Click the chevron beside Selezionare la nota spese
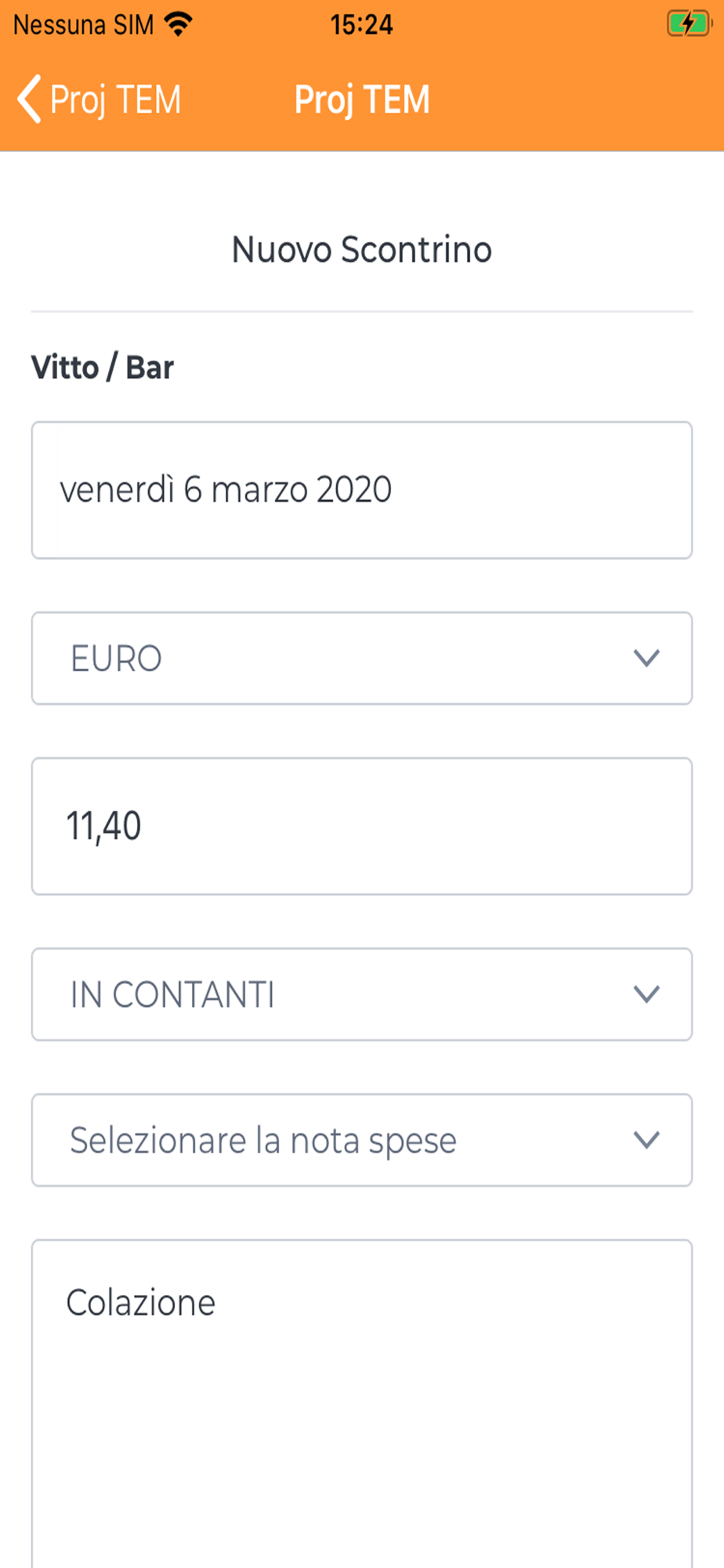Viewport: 724px width, 1568px height. pos(646,1139)
